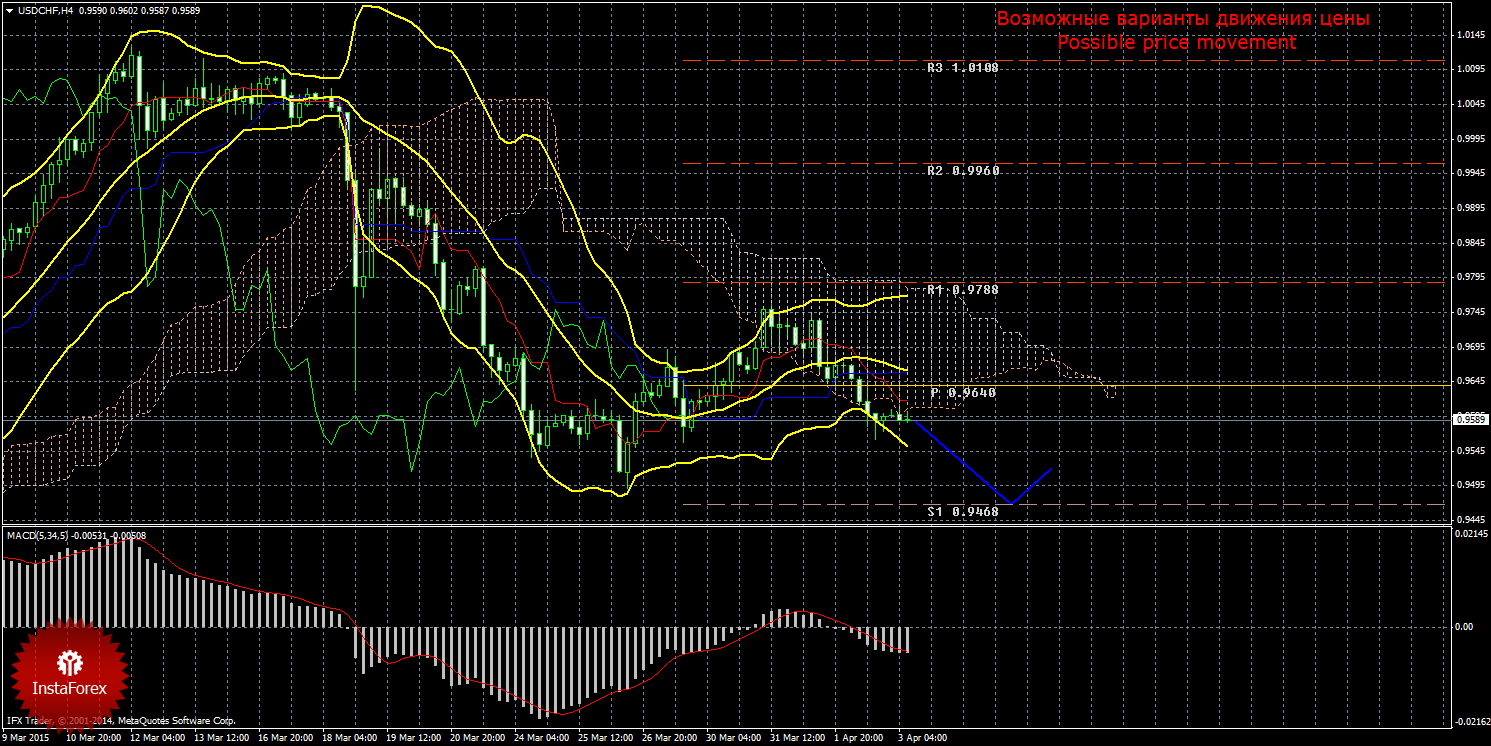Click the dropdown triangle beside USDCHF,H4

[8, 10]
